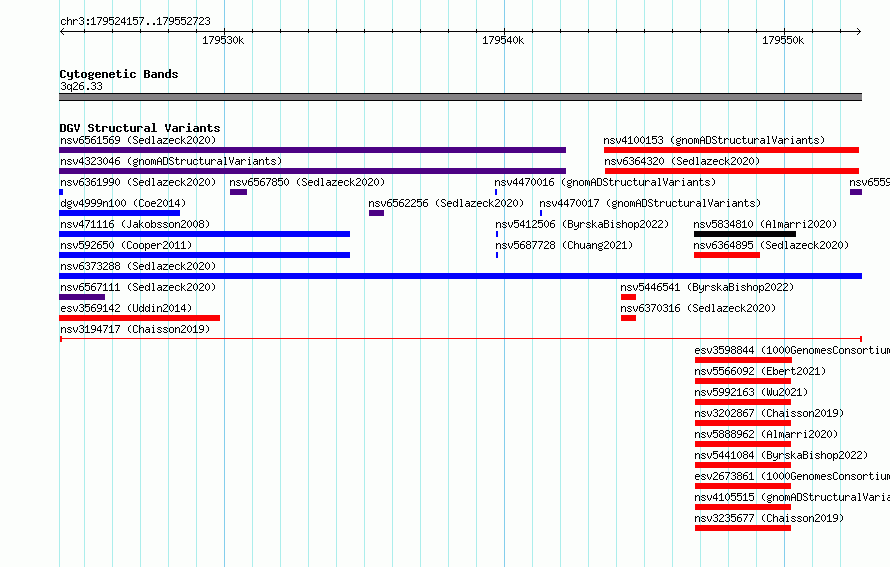Open nsv6364320 (Sedlazeck2020) variant label
Screen dimensions: 890x567
click(x=682, y=161)
